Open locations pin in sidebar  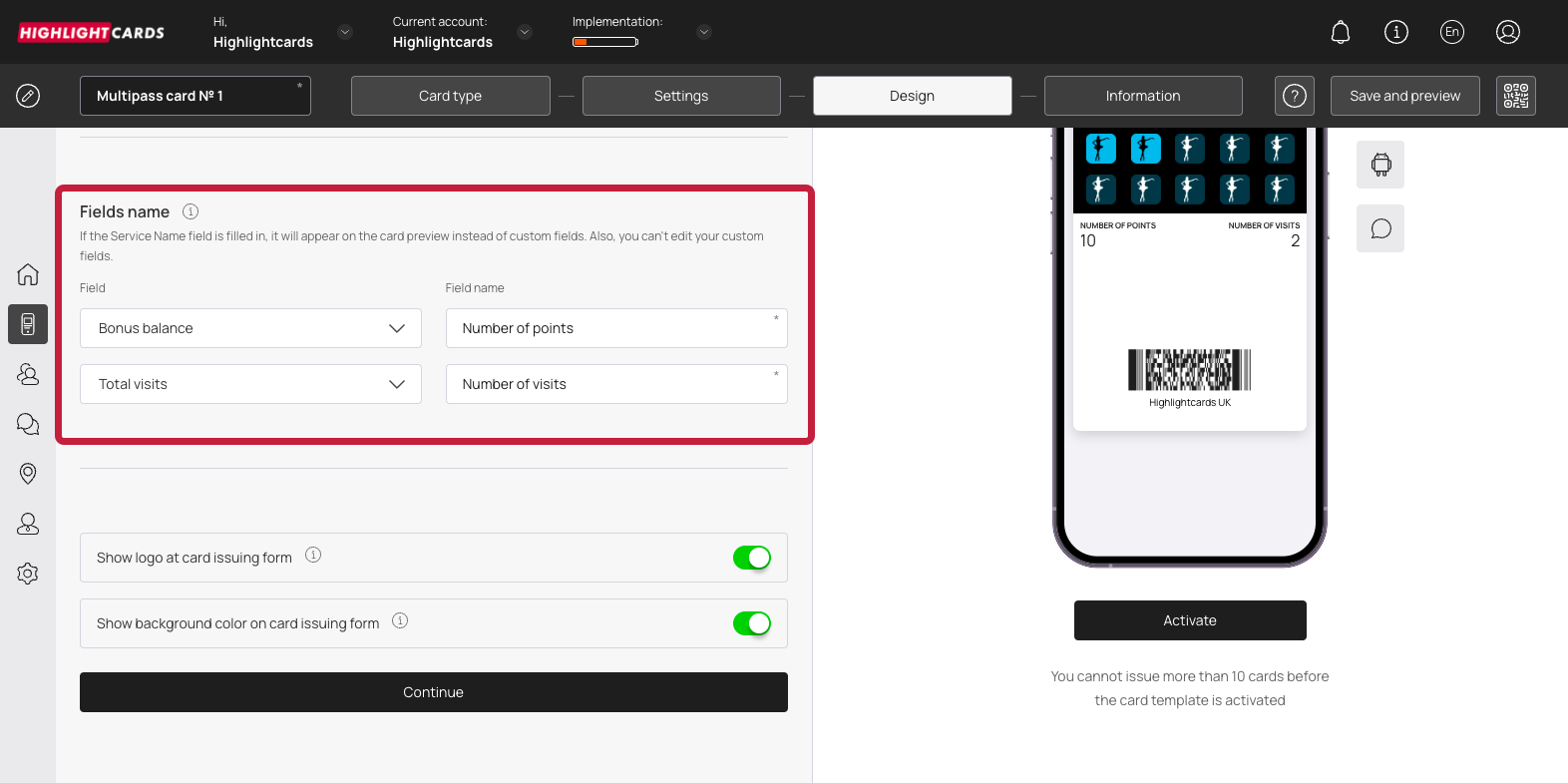click(28, 474)
